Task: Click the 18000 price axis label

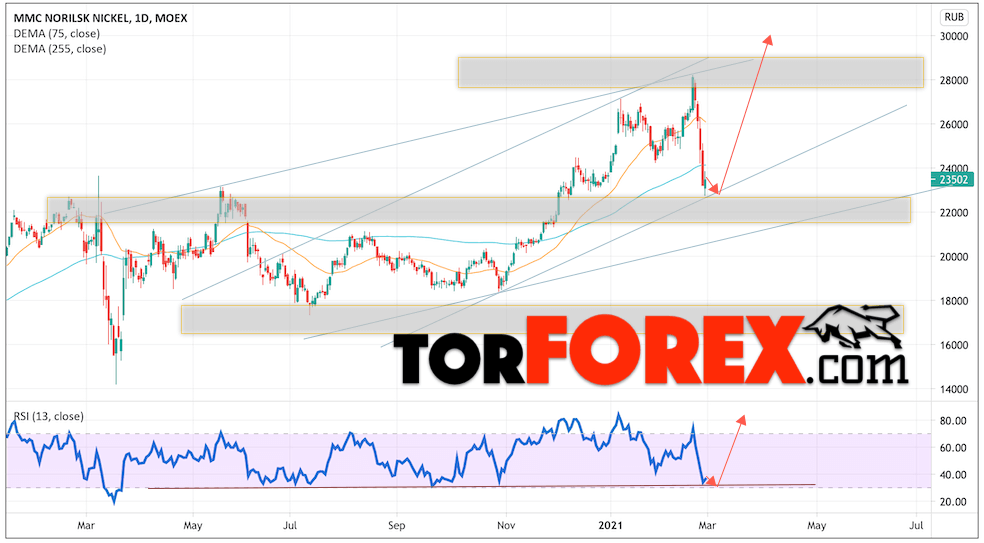Action: tap(954, 301)
